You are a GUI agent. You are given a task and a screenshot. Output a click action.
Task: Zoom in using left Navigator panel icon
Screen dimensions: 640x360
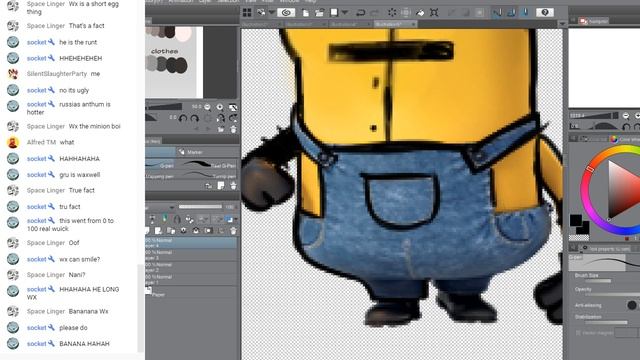(x=220, y=107)
